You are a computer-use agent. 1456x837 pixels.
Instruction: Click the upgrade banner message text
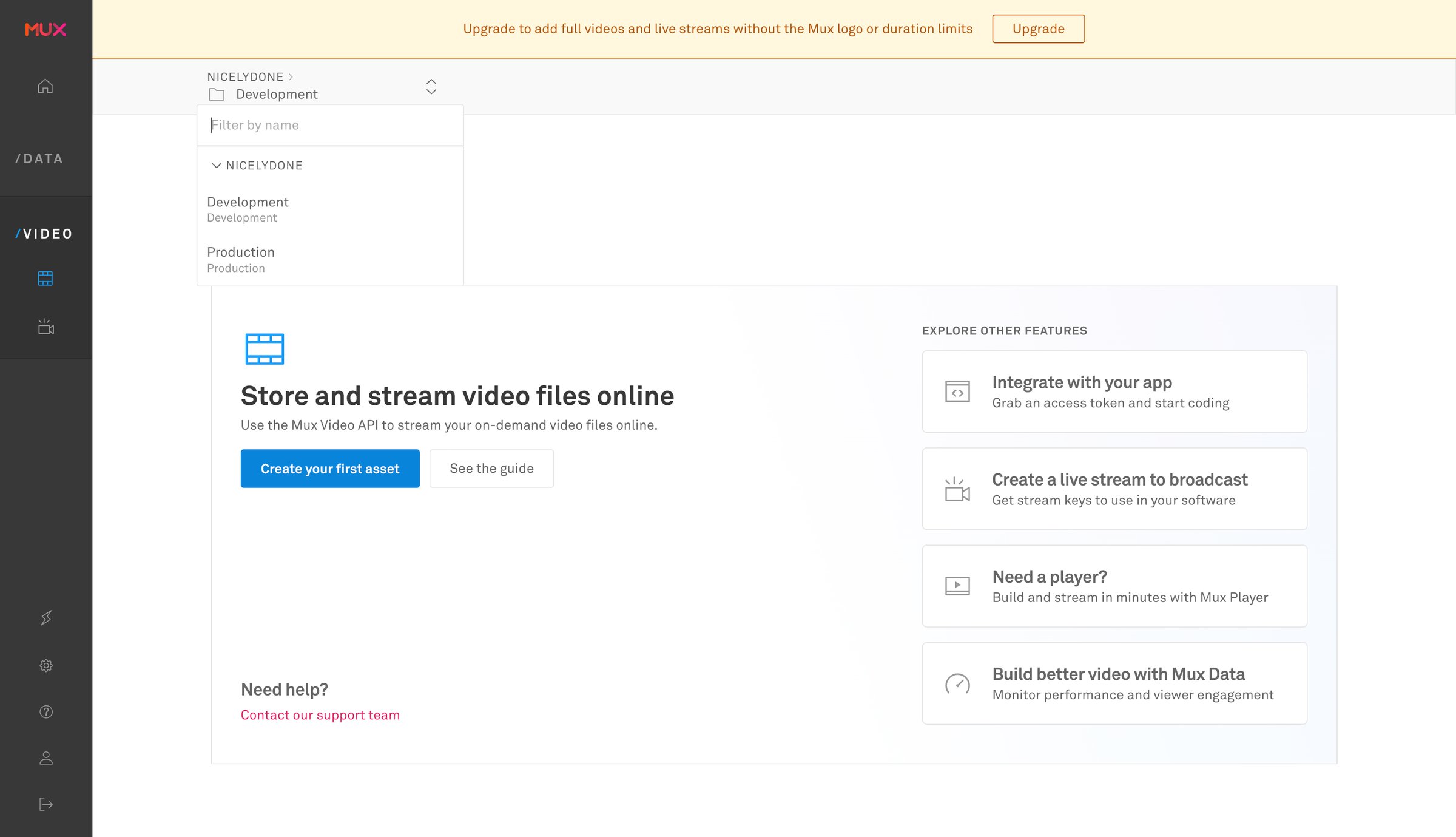(718, 29)
